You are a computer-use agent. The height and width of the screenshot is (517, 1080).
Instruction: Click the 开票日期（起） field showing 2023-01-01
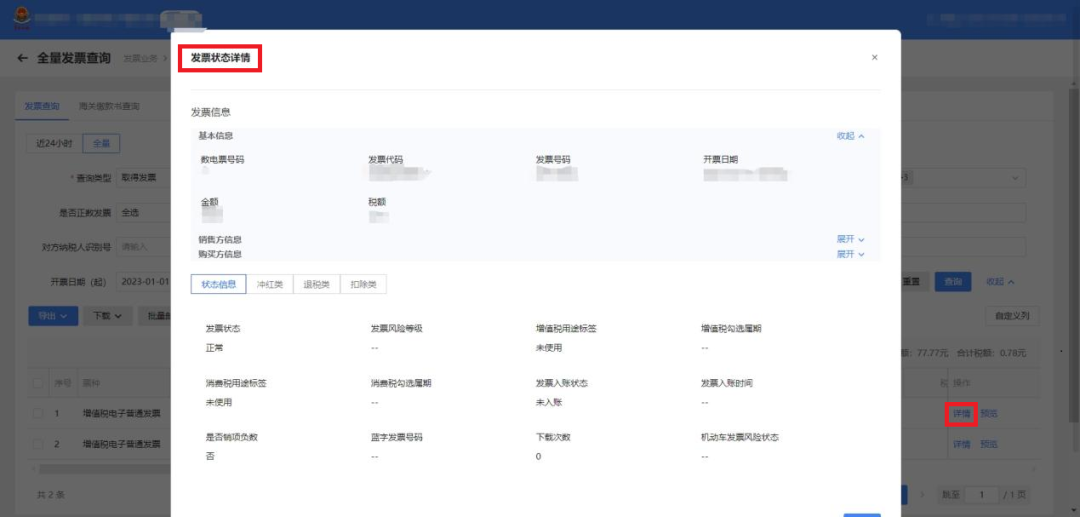coord(144,282)
